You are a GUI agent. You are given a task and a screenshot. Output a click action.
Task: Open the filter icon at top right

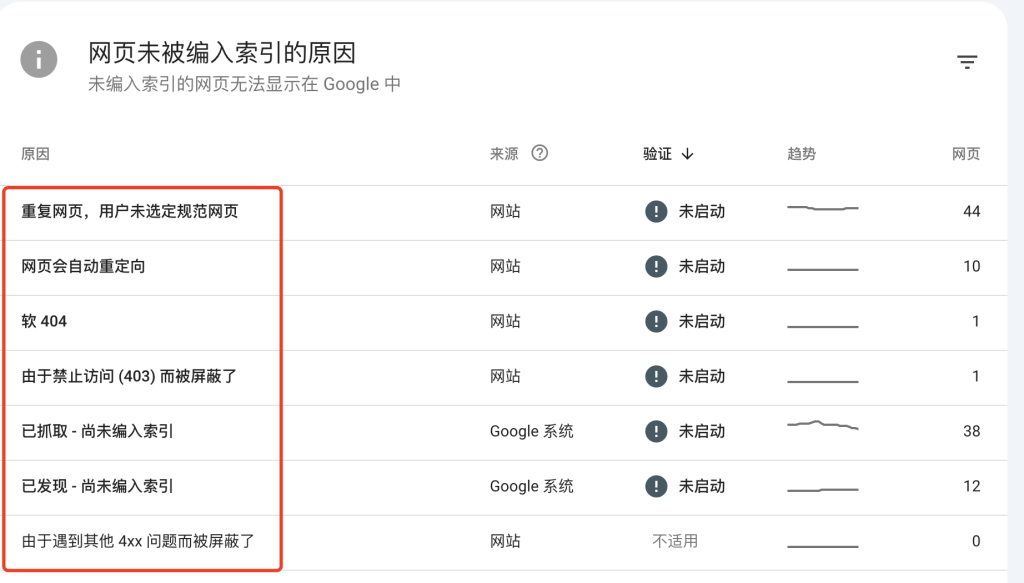[967, 62]
